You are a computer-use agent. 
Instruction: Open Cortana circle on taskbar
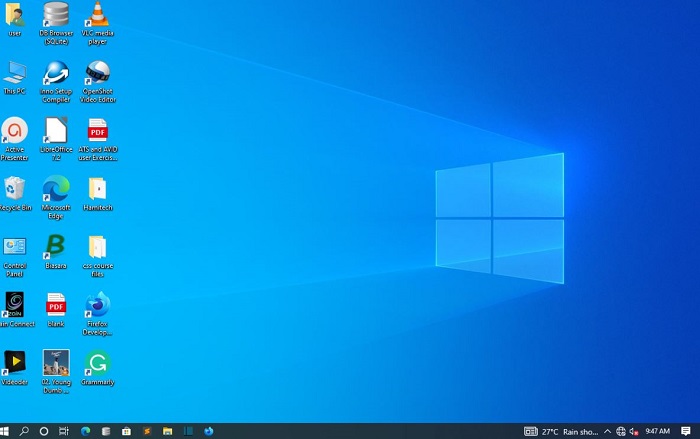pos(44,431)
